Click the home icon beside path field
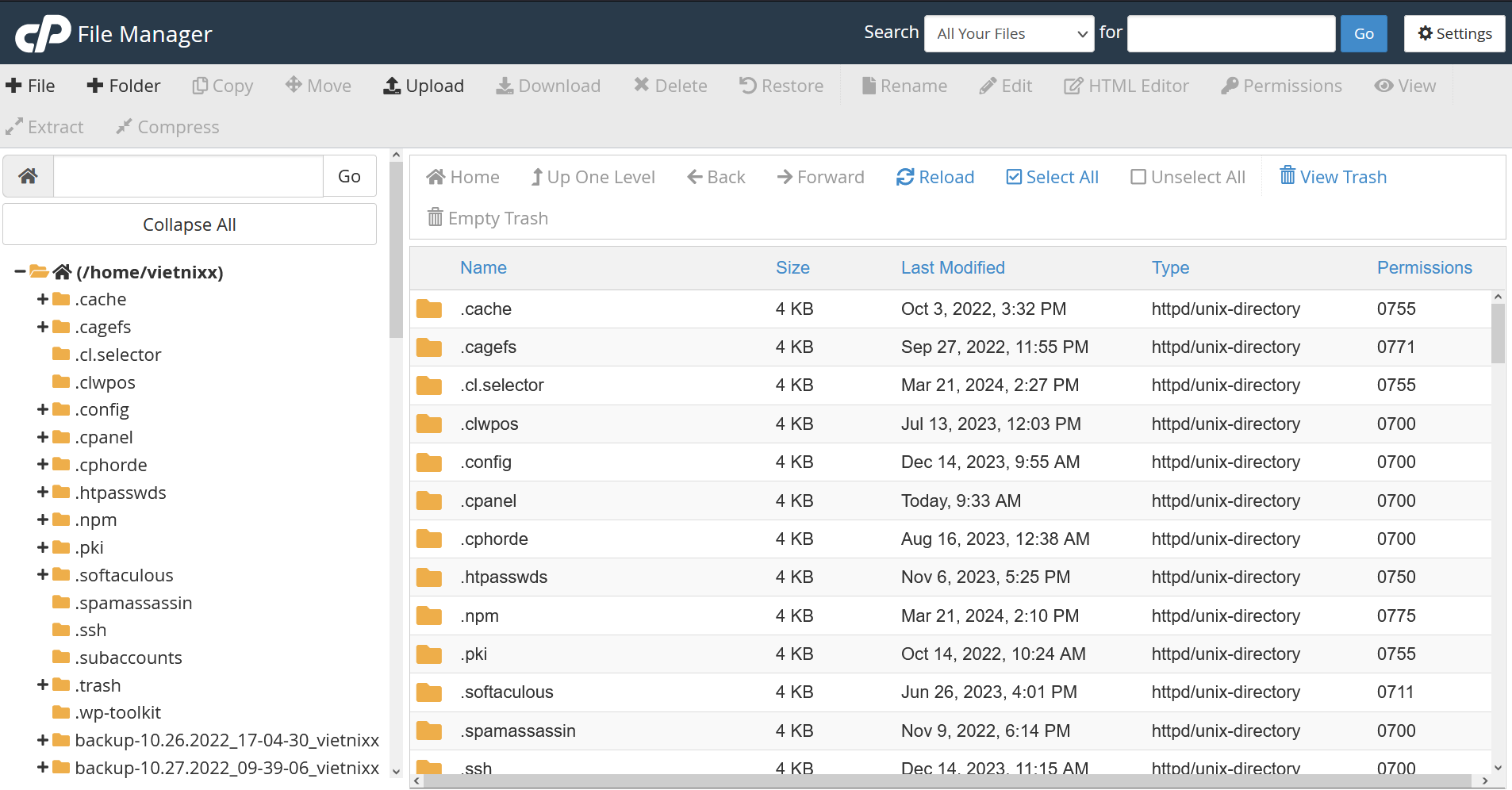This screenshot has width=1512, height=790. 29,176
